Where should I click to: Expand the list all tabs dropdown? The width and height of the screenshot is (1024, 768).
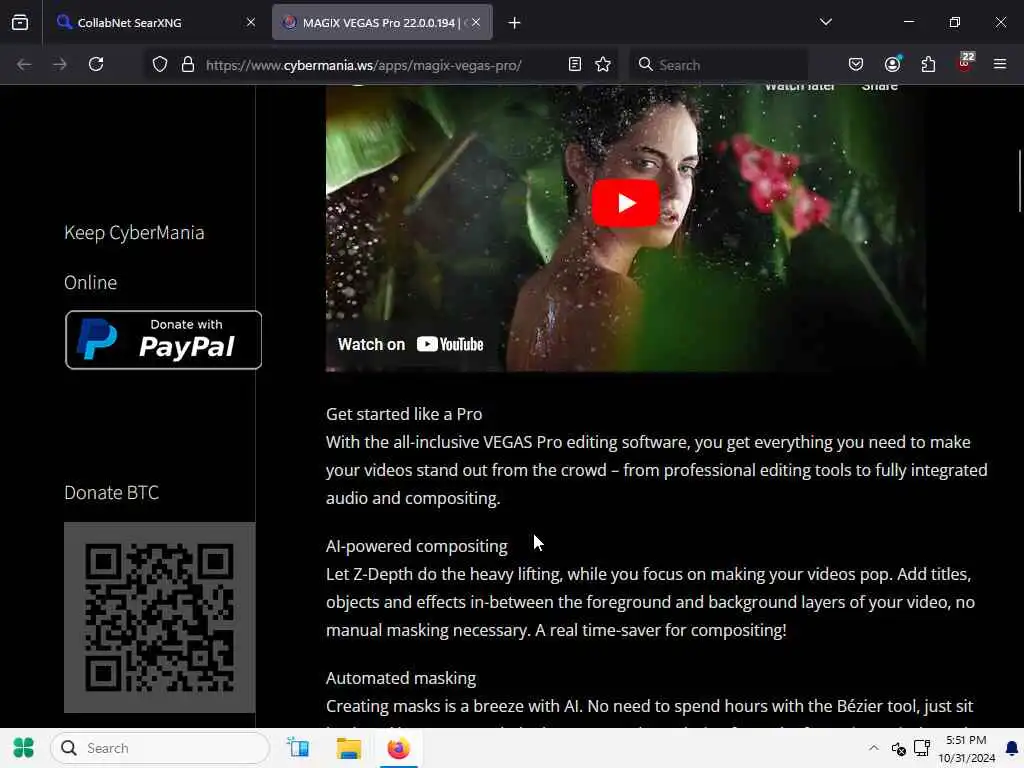pyautogui.click(x=826, y=22)
